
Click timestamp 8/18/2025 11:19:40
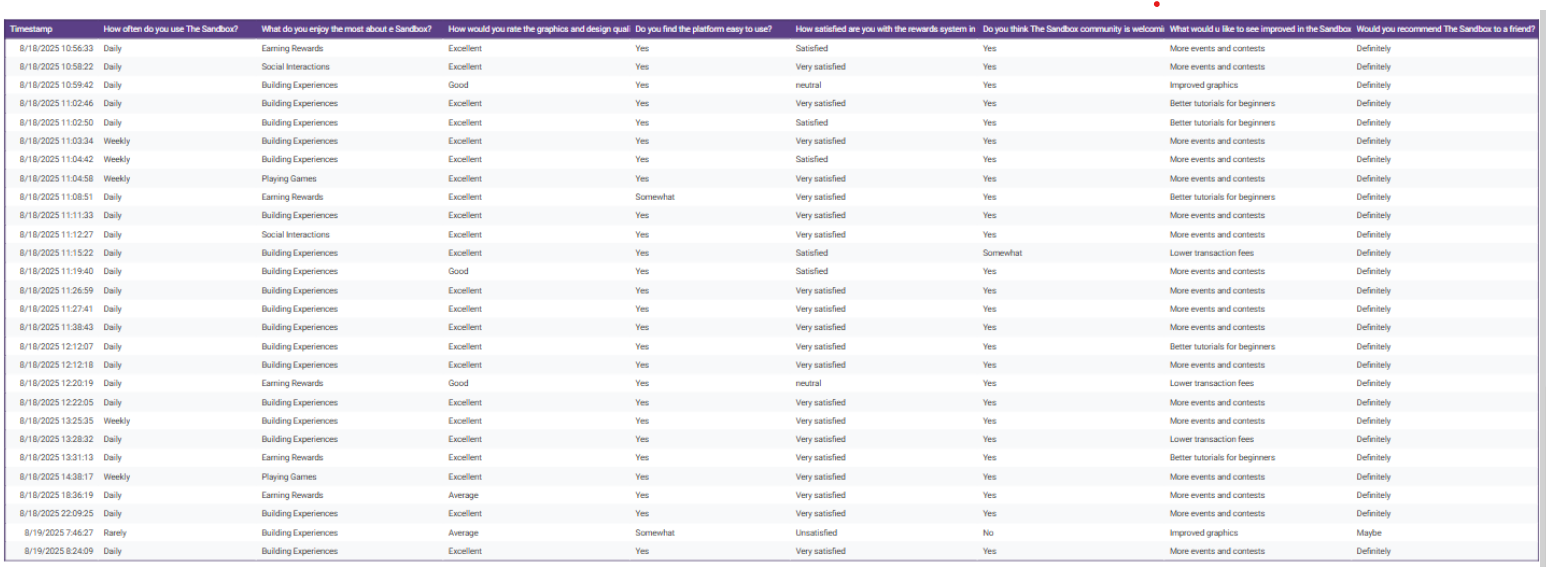[x=56, y=272]
